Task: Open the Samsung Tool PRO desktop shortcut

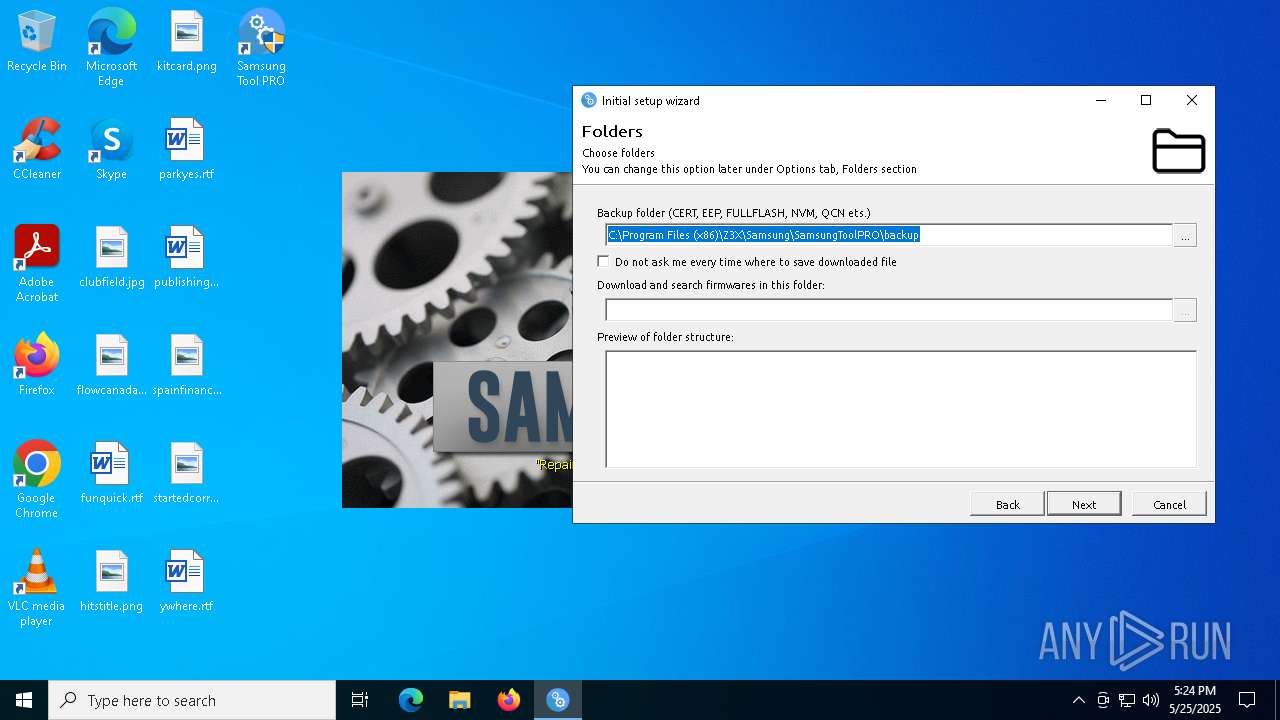Action: coord(261,48)
